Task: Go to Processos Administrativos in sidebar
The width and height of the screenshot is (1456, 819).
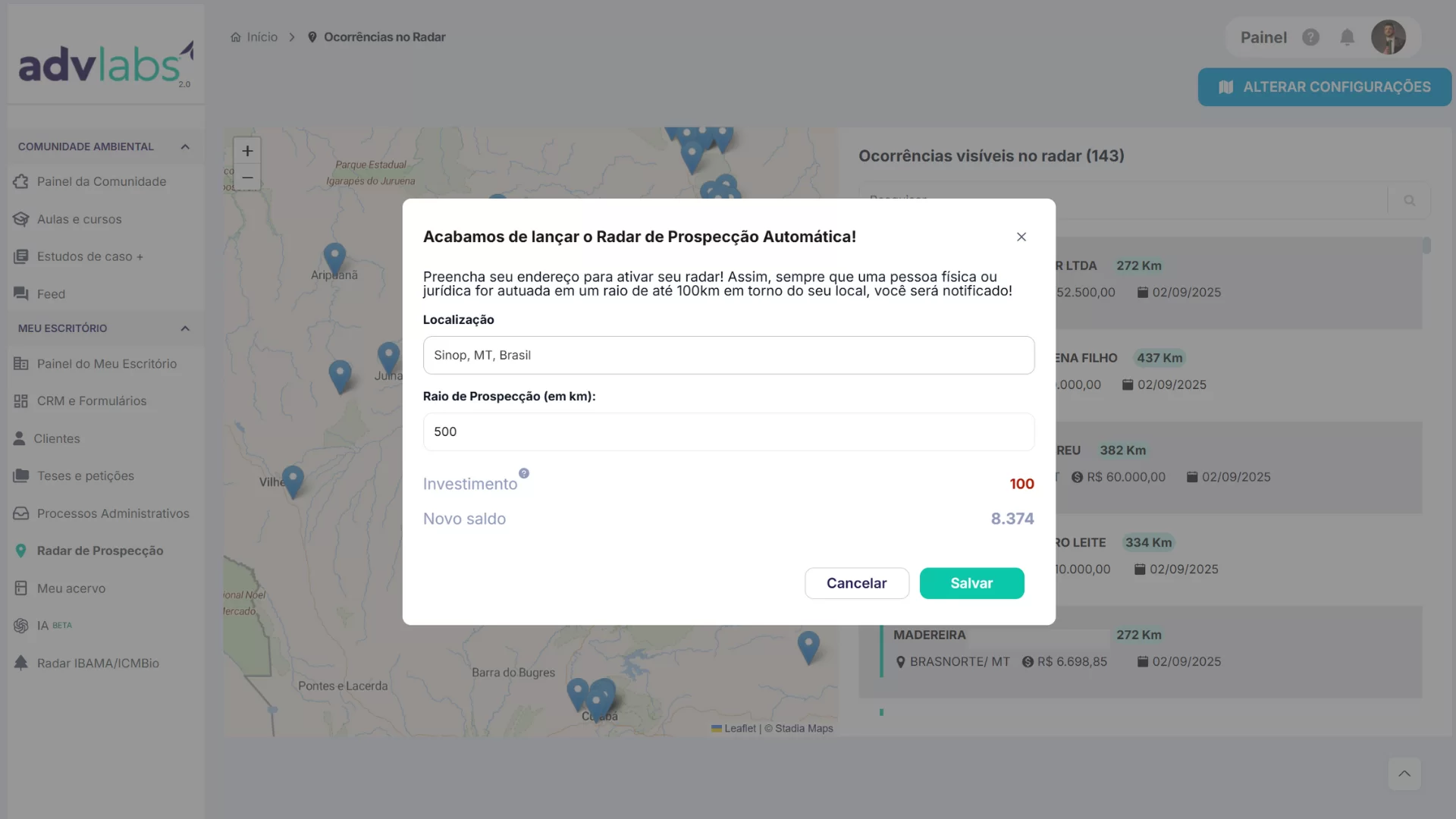Action: (x=113, y=513)
